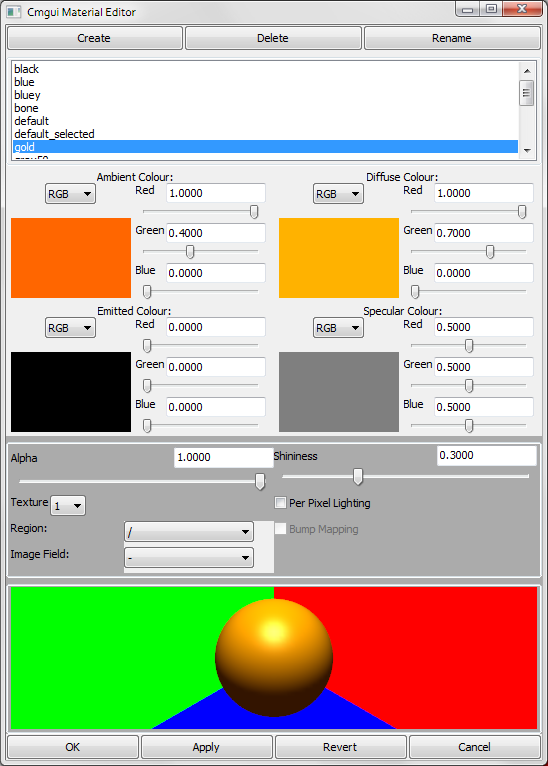The width and height of the screenshot is (548, 766).
Task: Click the yellow Diffuse Colour swatch
Action: click(x=339, y=258)
